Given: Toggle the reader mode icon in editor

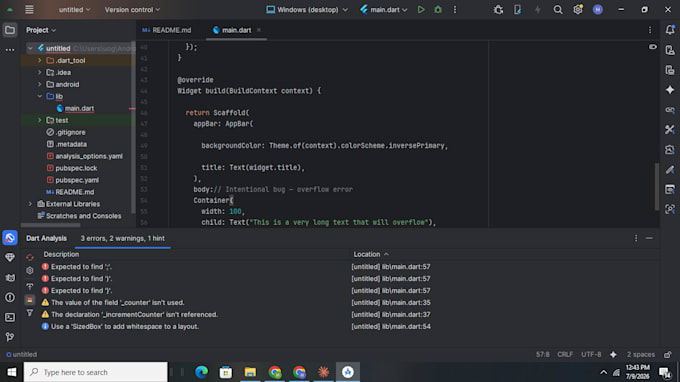Looking at the screenshot, I should coord(653,47).
